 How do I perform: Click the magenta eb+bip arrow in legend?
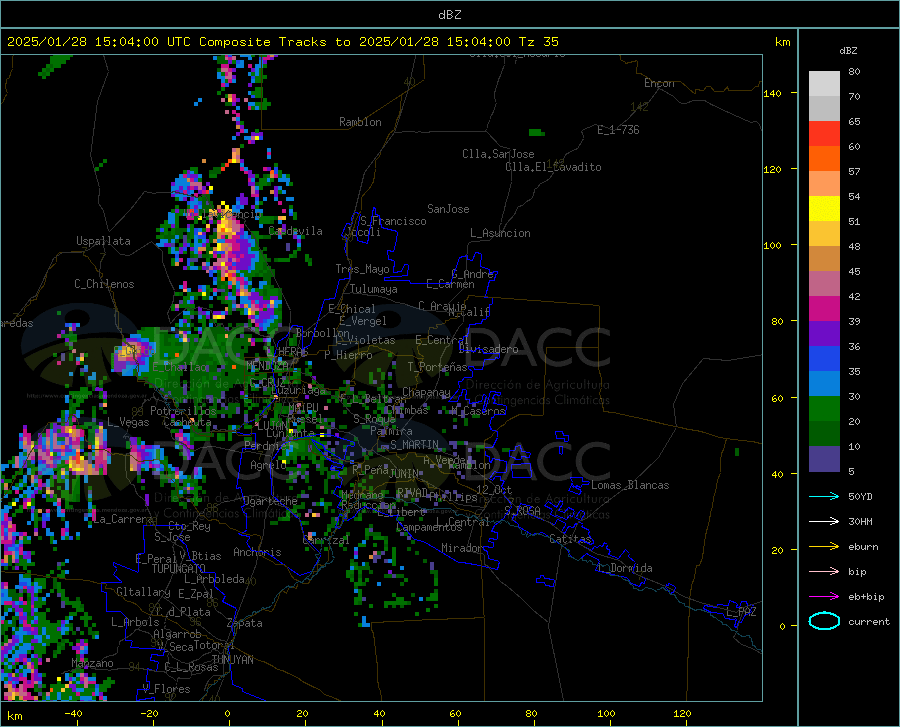point(824,597)
